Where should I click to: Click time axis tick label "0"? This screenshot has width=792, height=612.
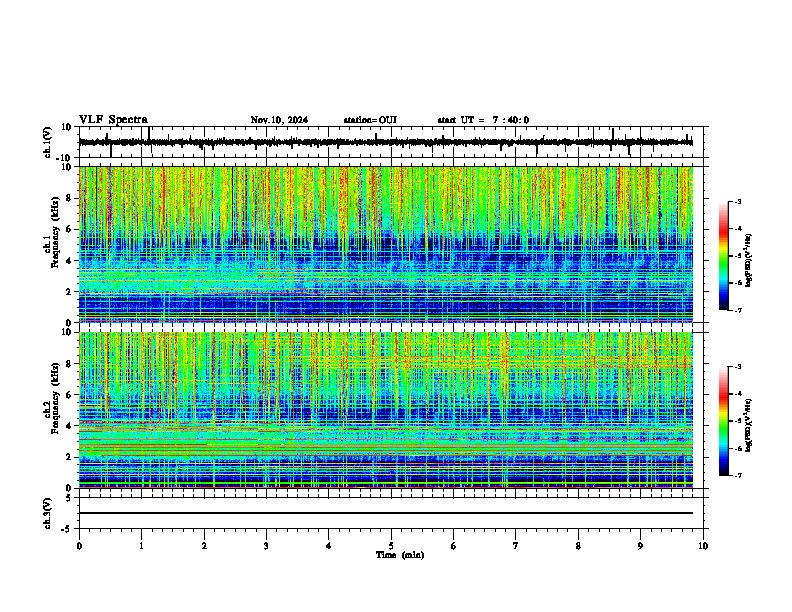(79, 546)
